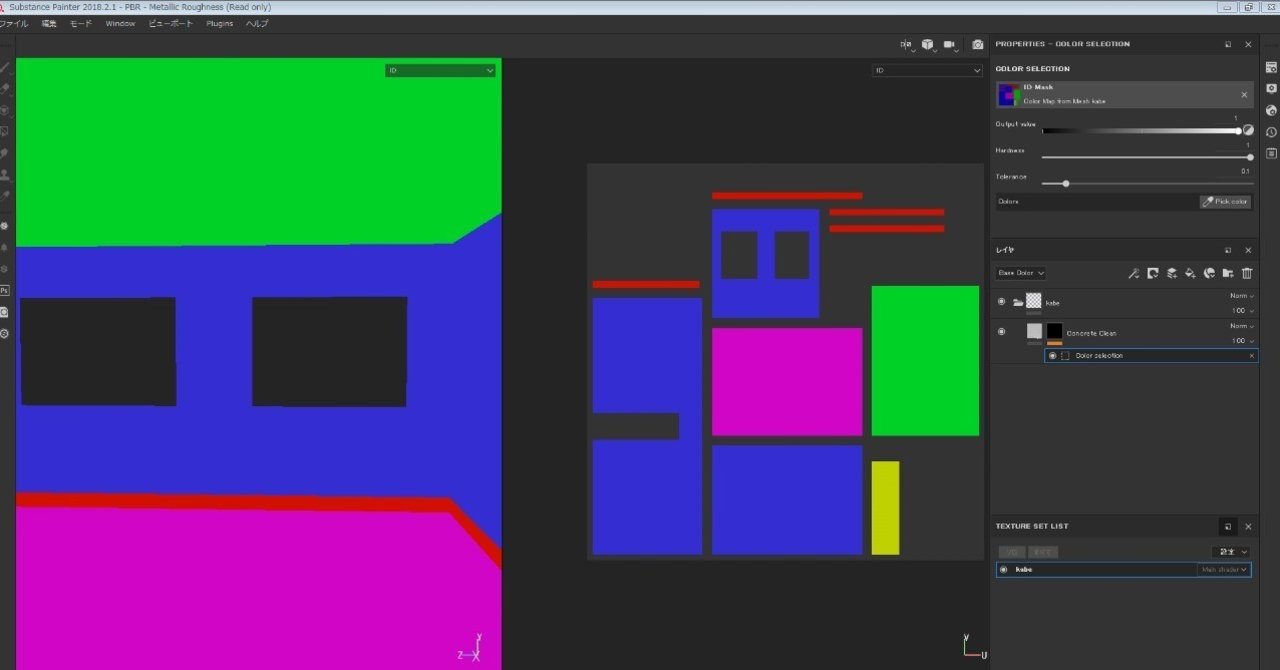Take a screenshot with the photo camera icon
1280x670 pixels.
978,44
